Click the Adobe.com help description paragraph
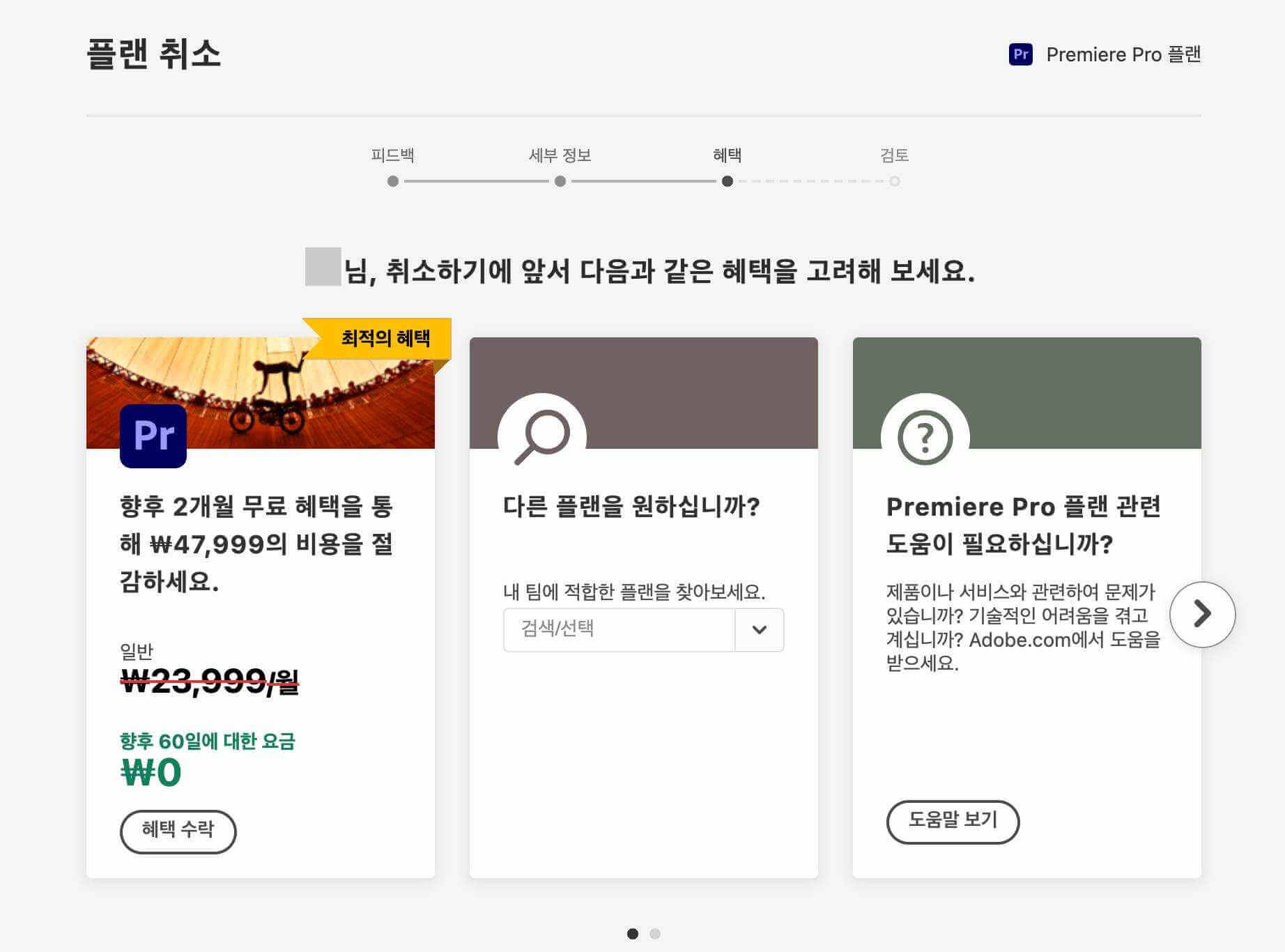1285x952 pixels. [1023, 627]
